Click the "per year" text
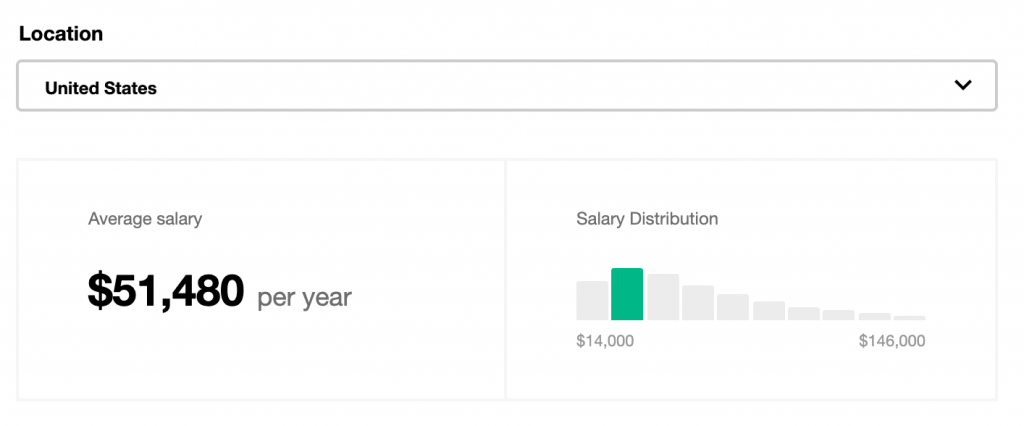Viewport: 1024px width, 426px height. tap(305, 297)
